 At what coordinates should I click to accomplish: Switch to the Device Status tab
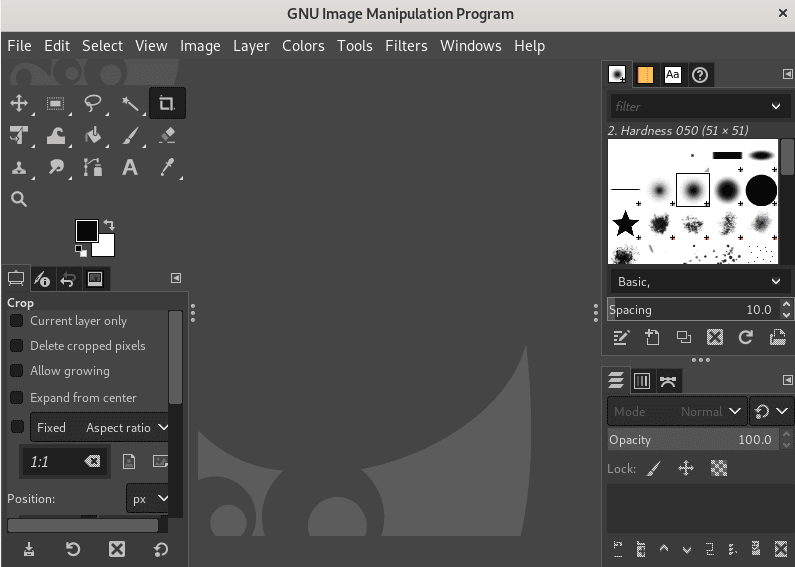pyautogui.click(x=42, y=278)
